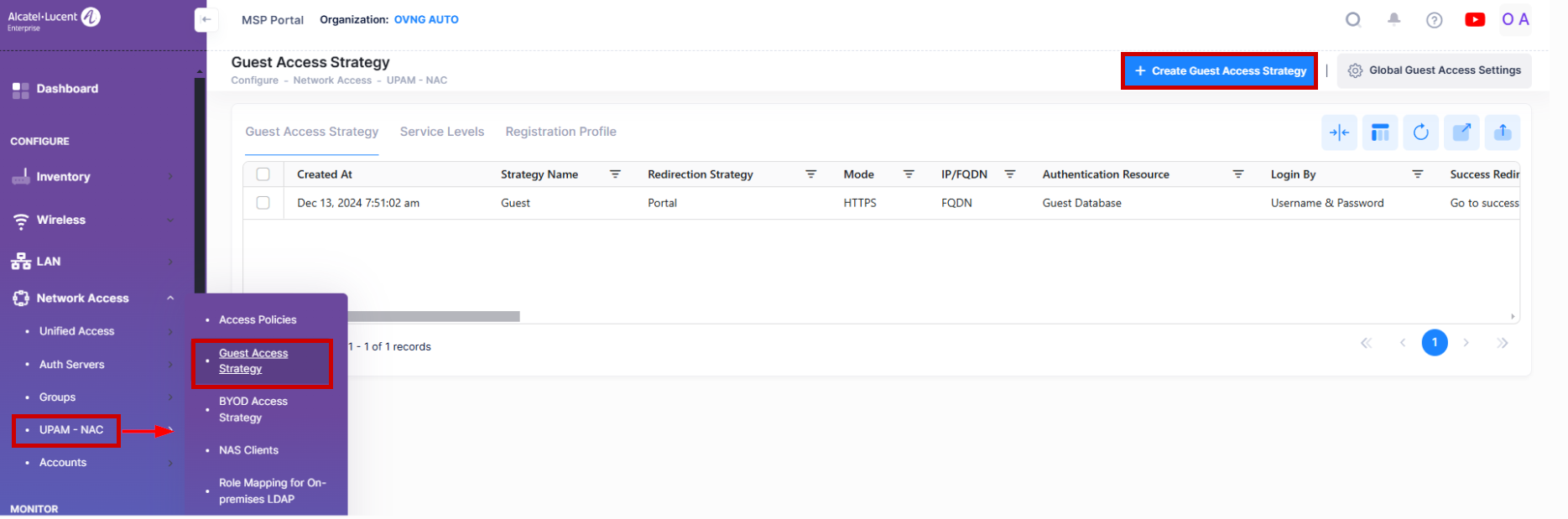Image resolution: width=1568 pixels, height=519 pixels.
Task: Click the fit-columns icon above the table
Action: tap(1339, 132)
